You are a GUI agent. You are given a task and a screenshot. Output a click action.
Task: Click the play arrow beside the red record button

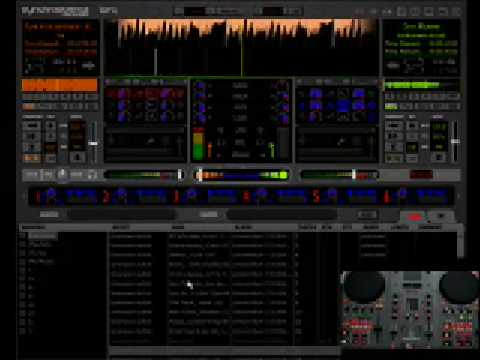[x=441, y=217]
